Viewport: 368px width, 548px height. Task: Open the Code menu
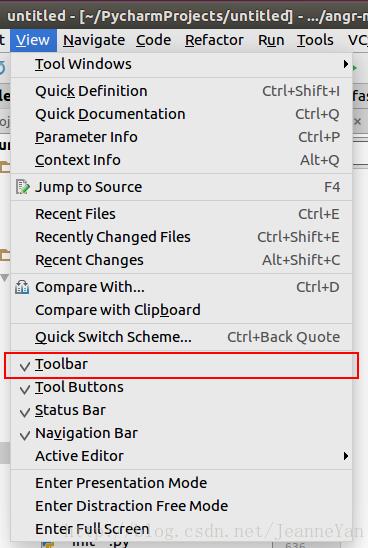pos(153,40)
